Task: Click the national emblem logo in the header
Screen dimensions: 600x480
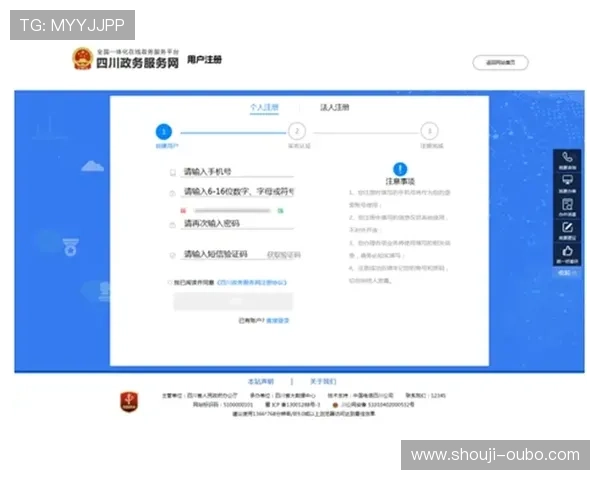Action: 82,59
